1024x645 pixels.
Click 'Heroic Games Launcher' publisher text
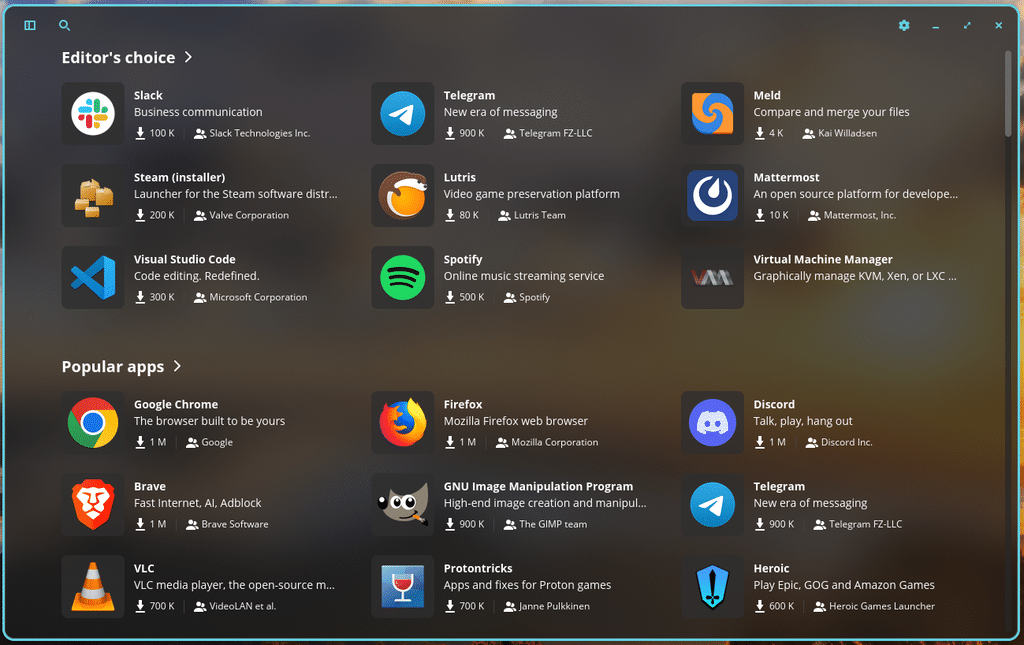pyautogui.click(x=882, y=606)
